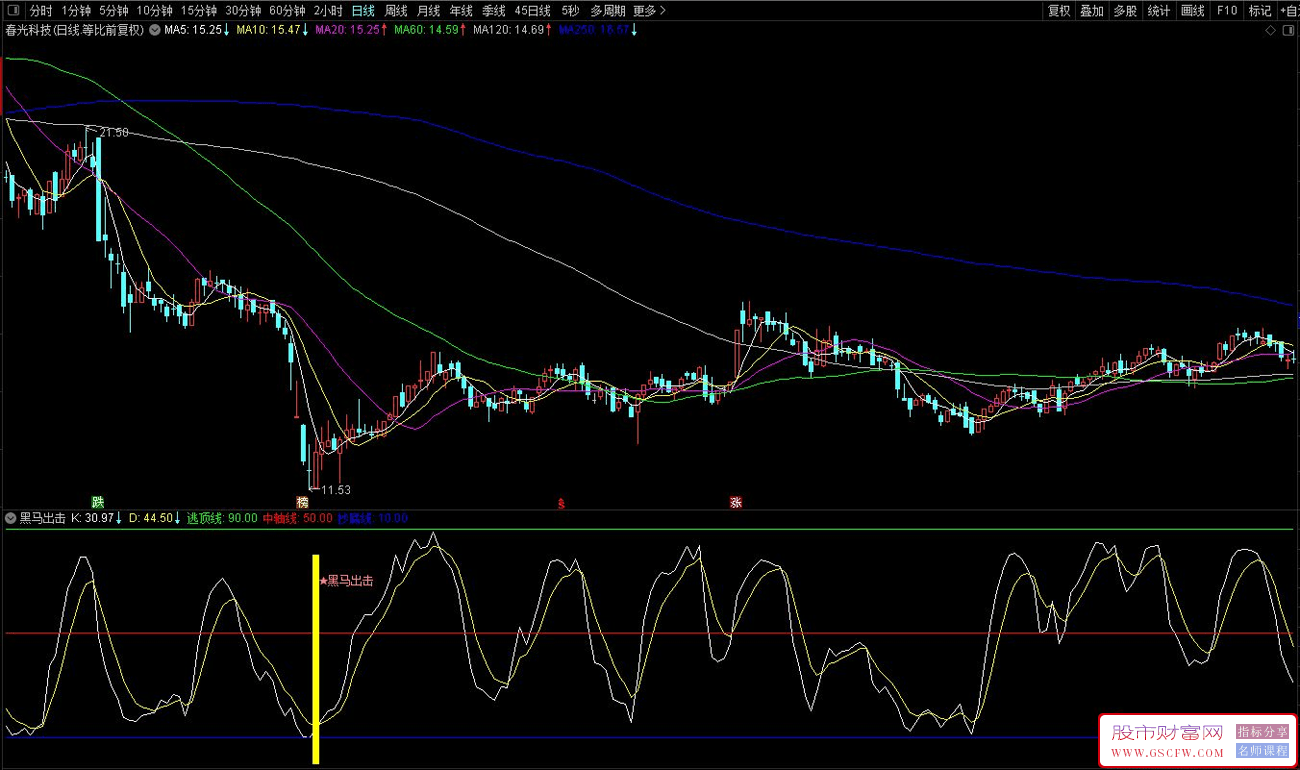Click the 指标分享 link
The image size is (1300, 770).
(x=1263, y=732)
